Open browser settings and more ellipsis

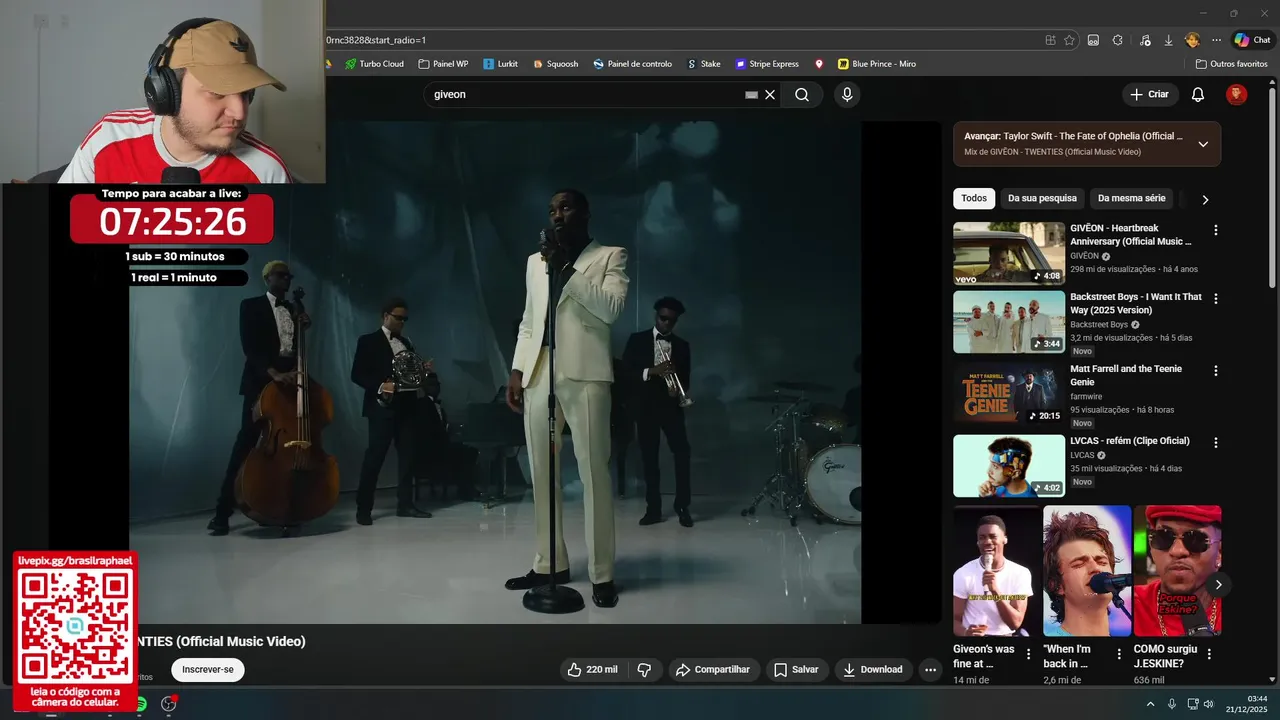tap(1216, 40)
